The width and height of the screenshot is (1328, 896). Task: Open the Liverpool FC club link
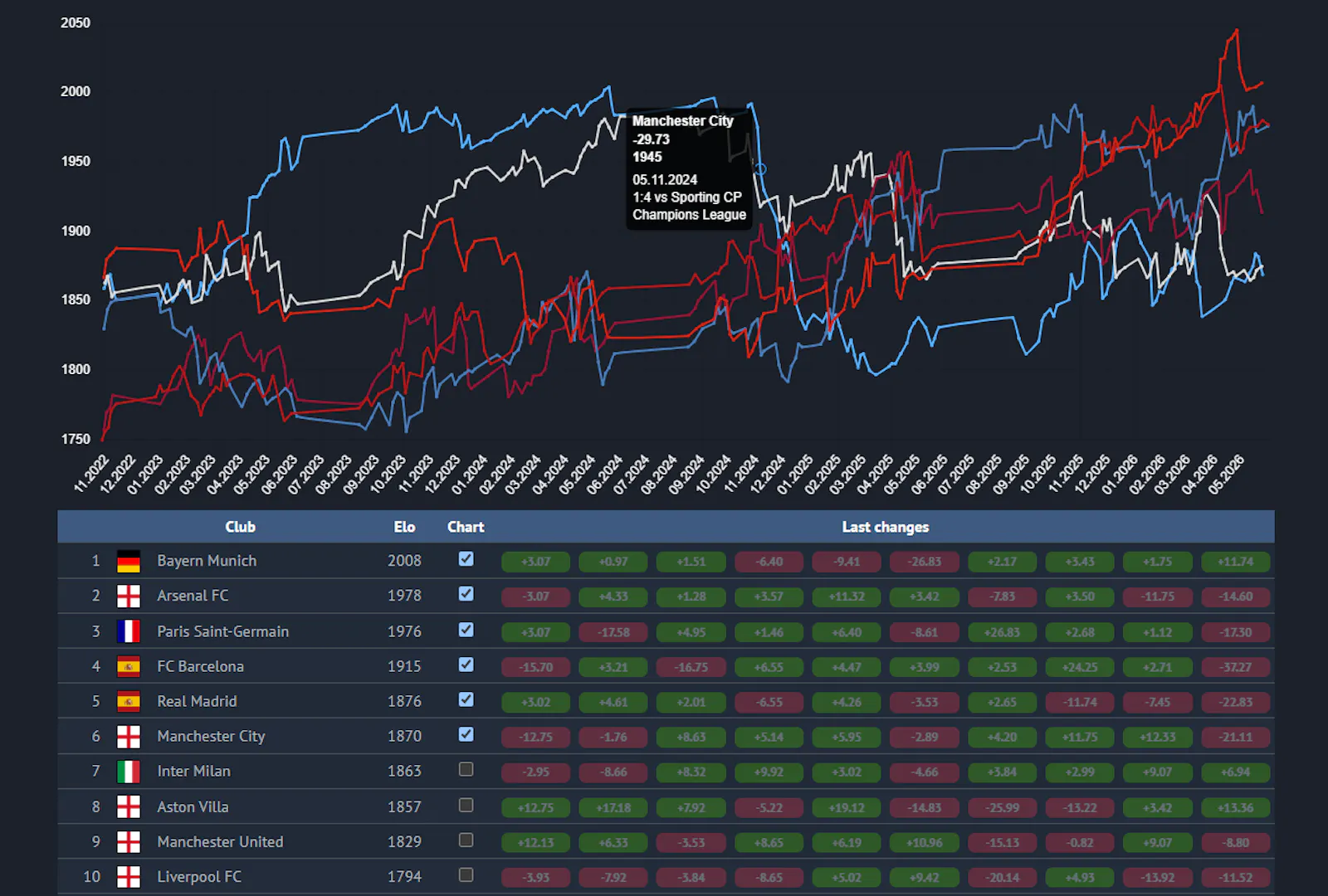pos(199,877)
